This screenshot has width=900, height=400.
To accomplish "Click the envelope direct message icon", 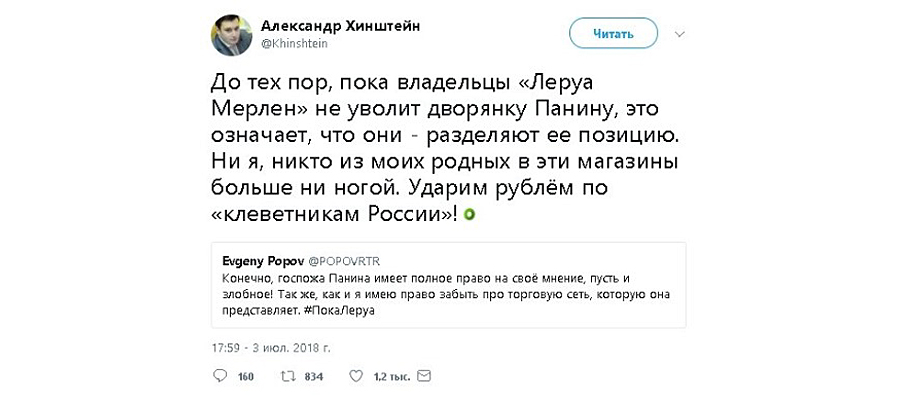I will (424, 376).
